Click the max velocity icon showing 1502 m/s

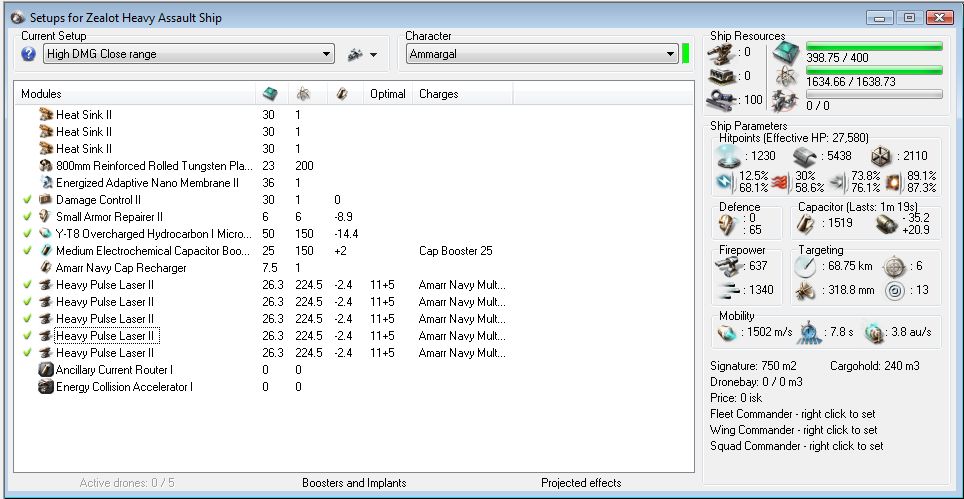point(727,332)
